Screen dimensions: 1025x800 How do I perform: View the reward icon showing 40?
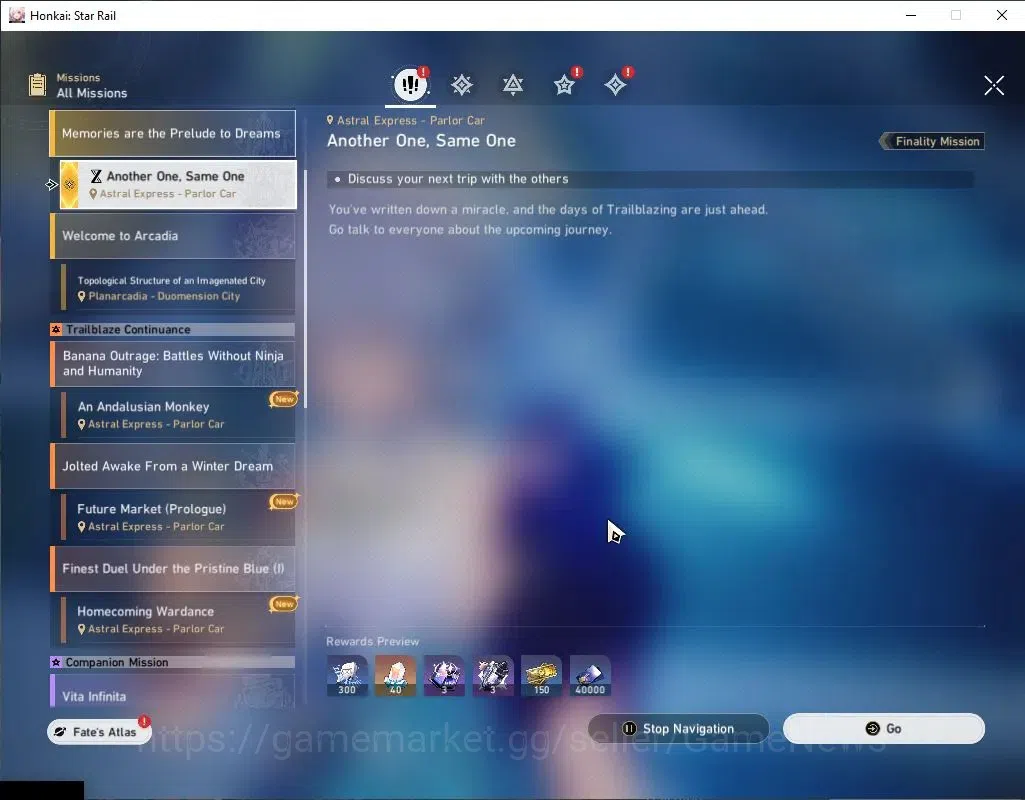point(395,676)
